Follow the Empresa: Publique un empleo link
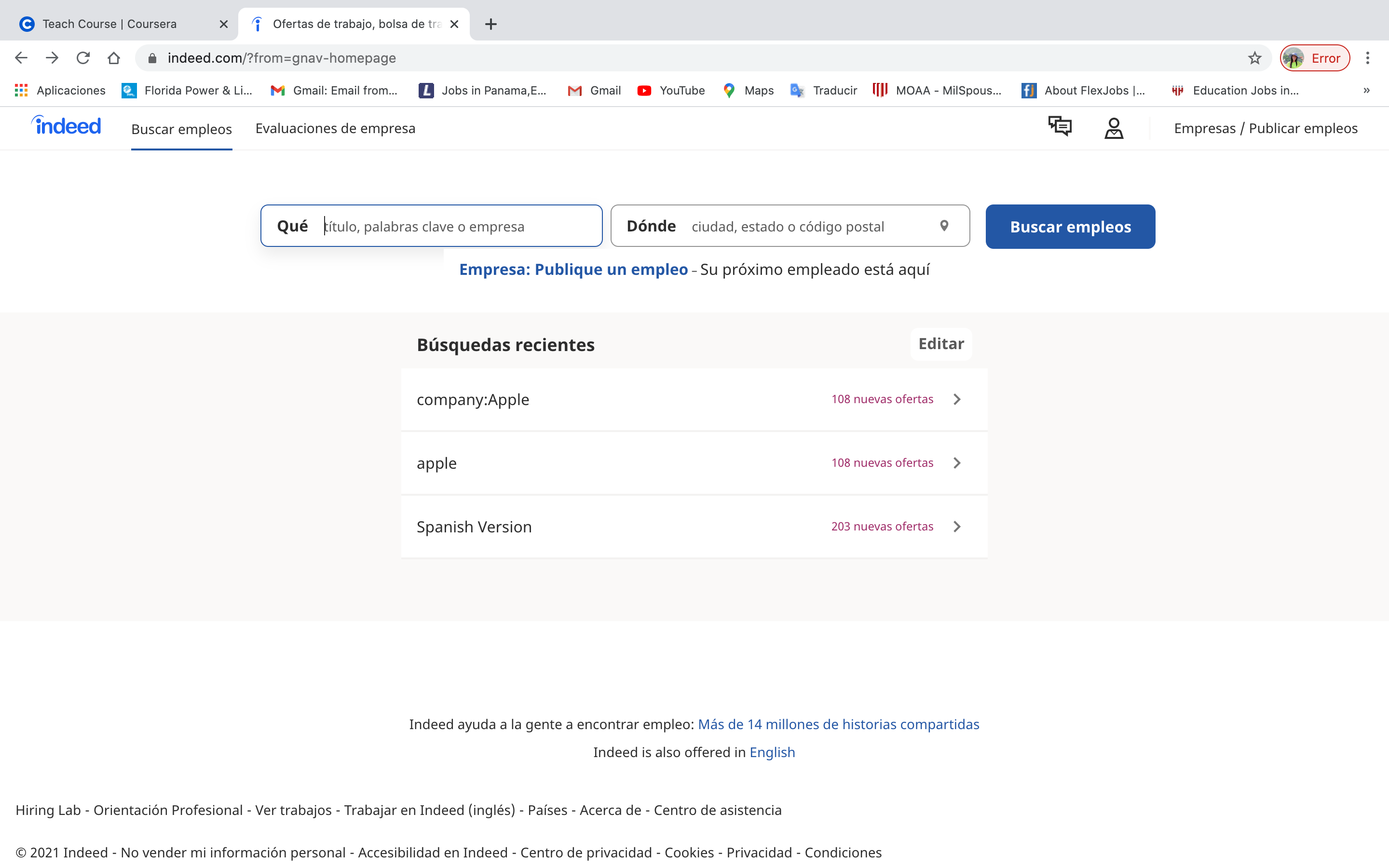Screen dimensions: 1389x868 pyautogui.click(x=573, y=269)
